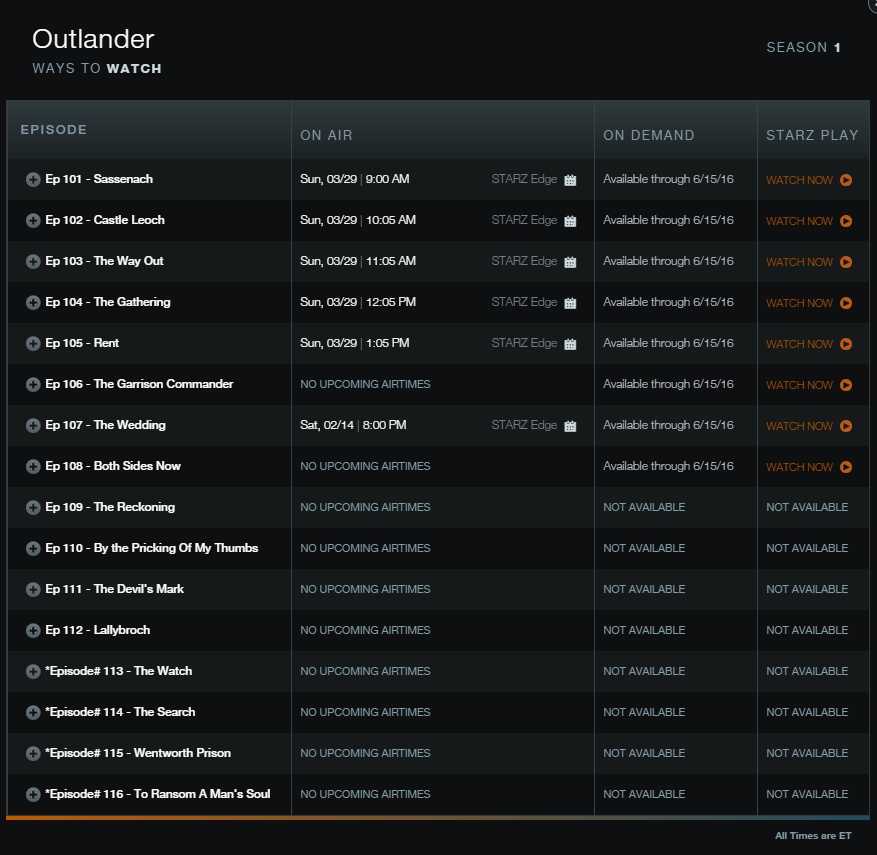Click STARZ Play NOT AVAILABLE for Ep 112

[x=807, y=630]
